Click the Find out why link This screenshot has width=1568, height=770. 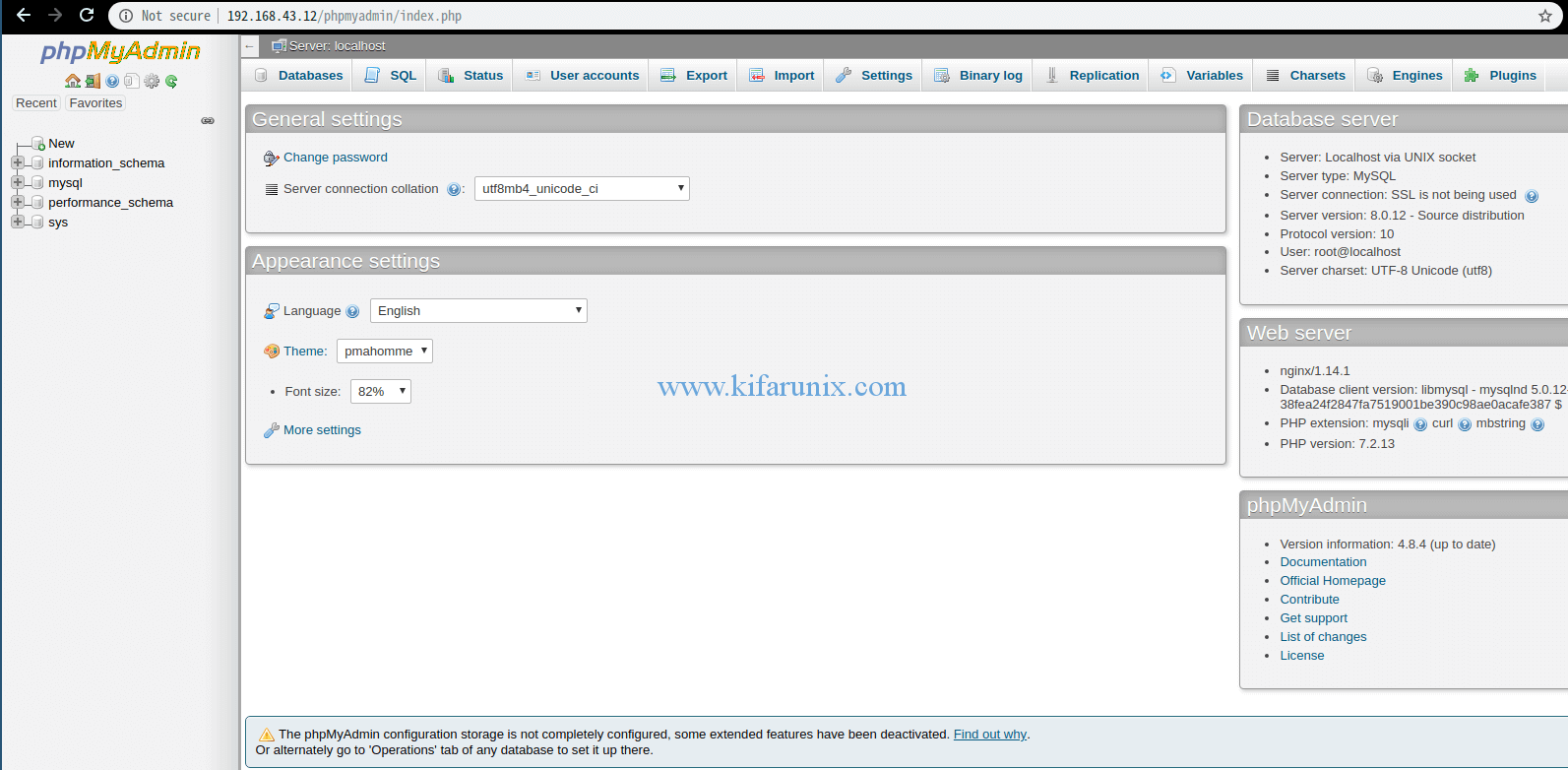(x=990, y=735)
